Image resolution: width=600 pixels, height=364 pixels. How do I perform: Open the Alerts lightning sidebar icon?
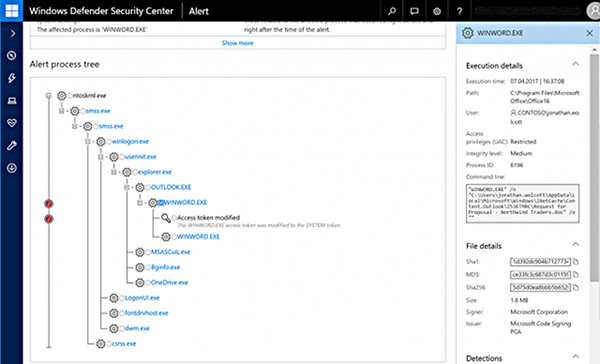(x=11, y=78)
